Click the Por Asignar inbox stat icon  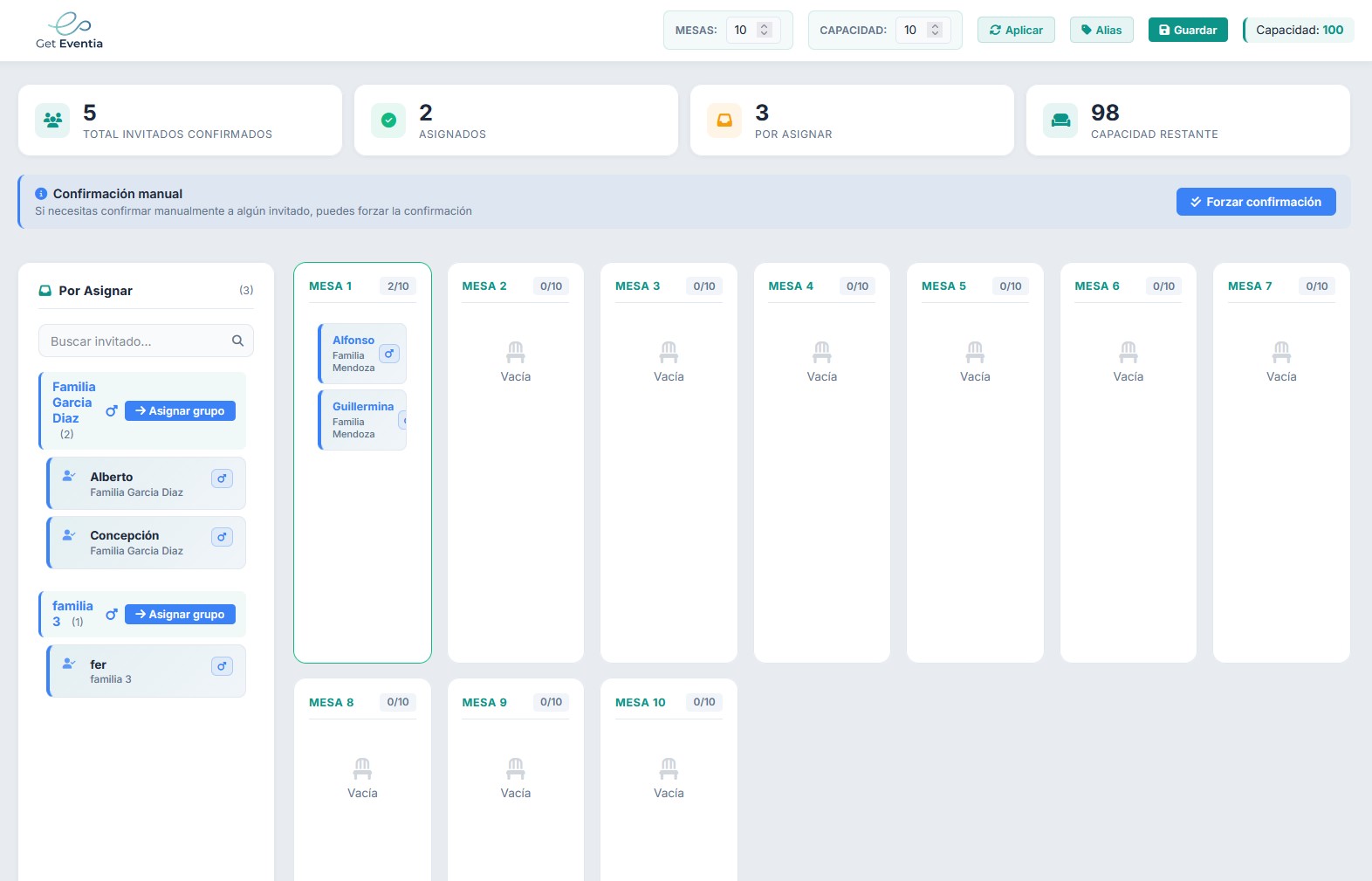724,120
